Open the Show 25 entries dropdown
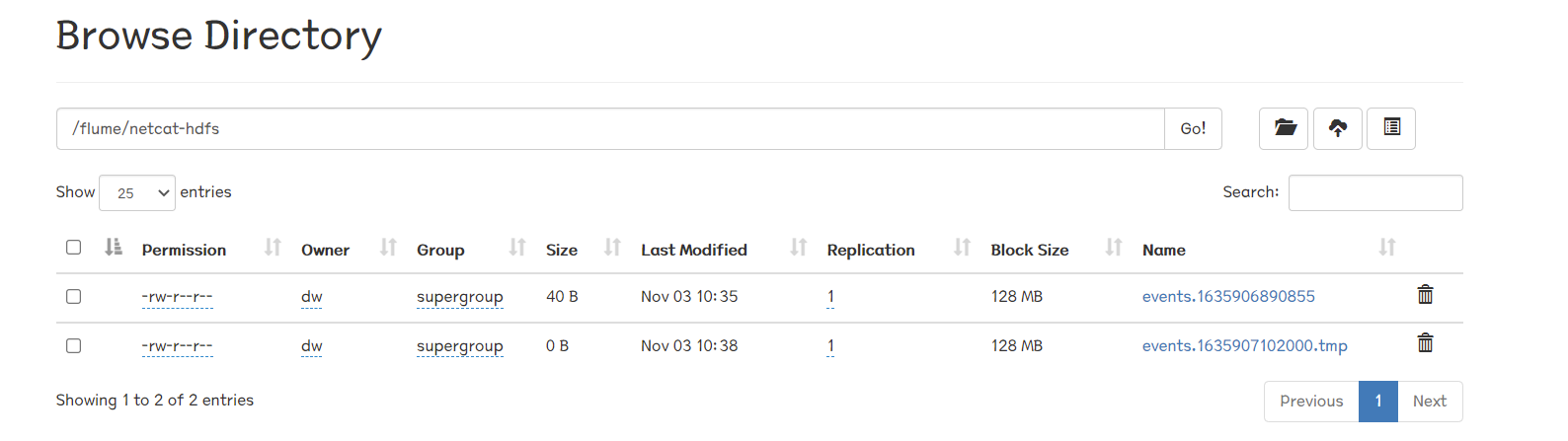The width and height of the screenshot is (1568, 441). pyautogui.click(x=137, y=192)
